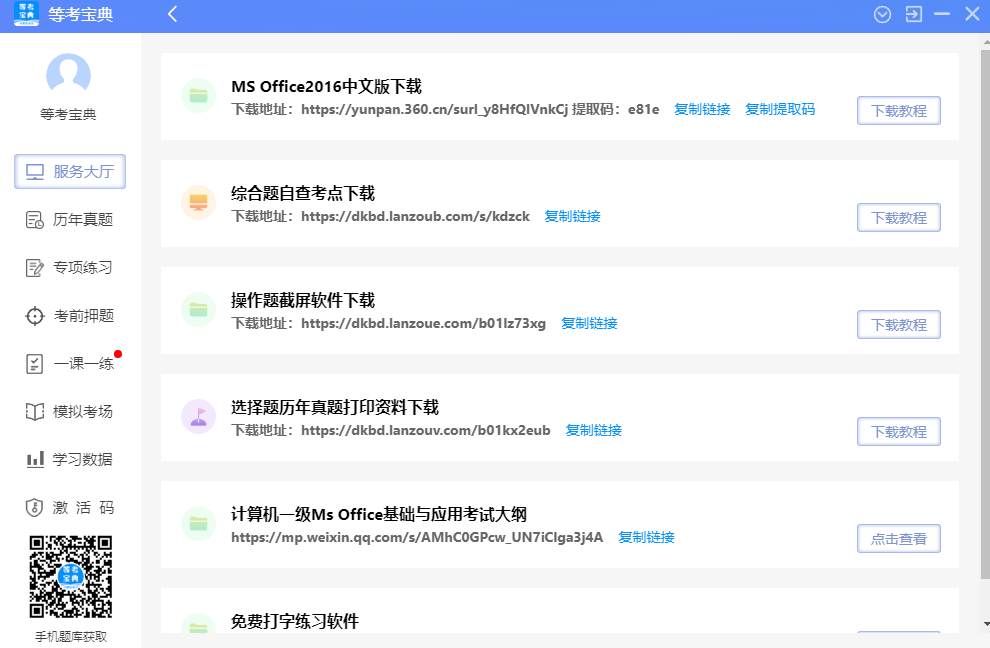Click the title MS Office2016中文版下载
The width and height of the screenshot is (990, 648).
pyautogui.click(x=326, y=87)
